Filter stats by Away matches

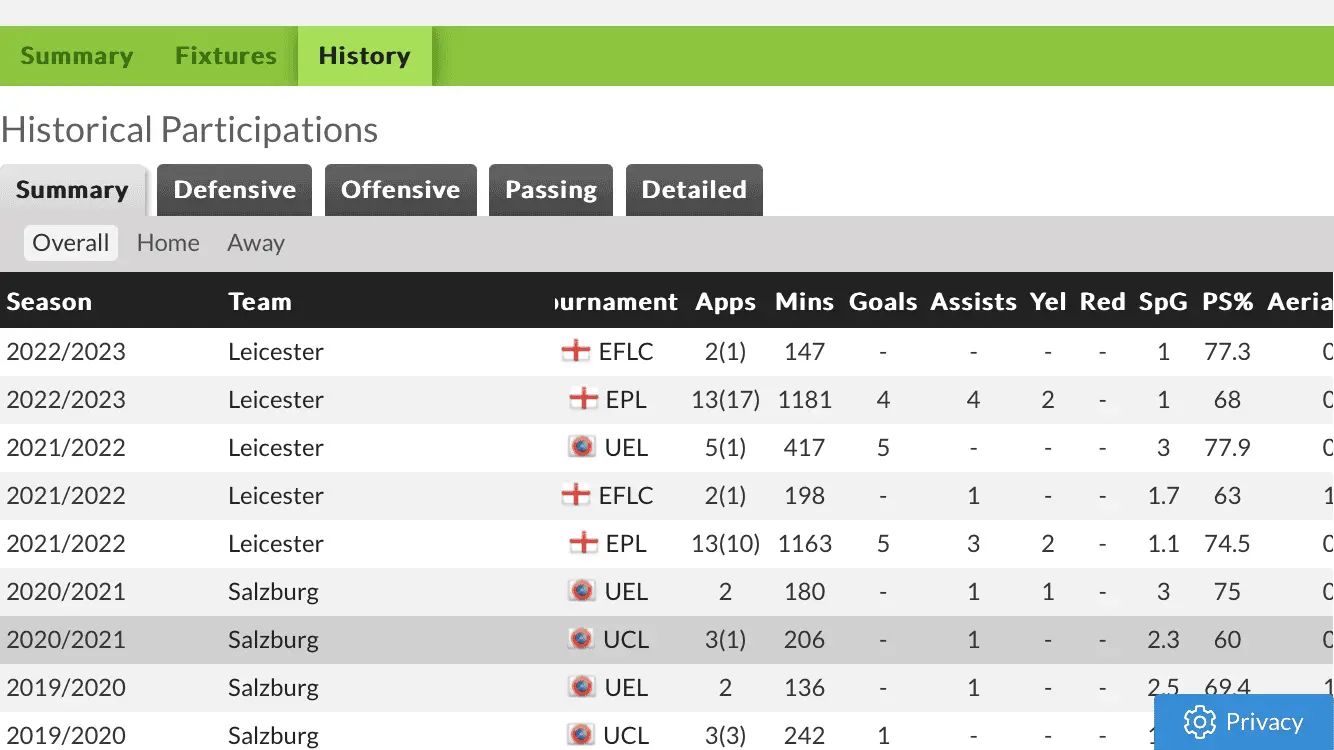tap(256, 243)
